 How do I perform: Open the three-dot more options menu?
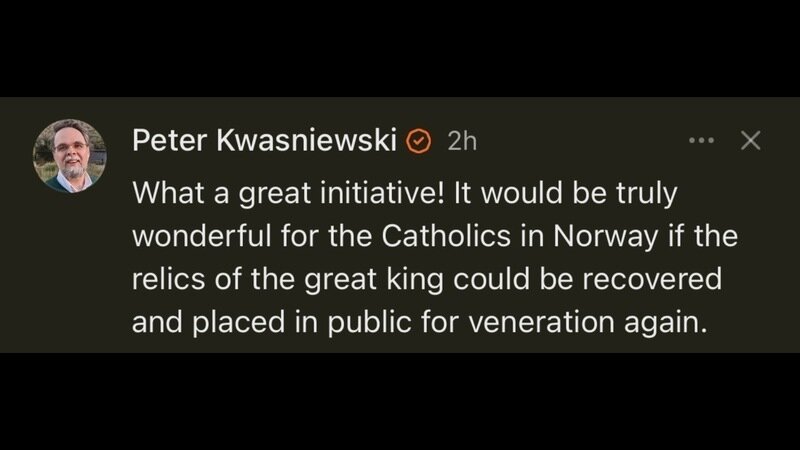(x=703, y=141)
